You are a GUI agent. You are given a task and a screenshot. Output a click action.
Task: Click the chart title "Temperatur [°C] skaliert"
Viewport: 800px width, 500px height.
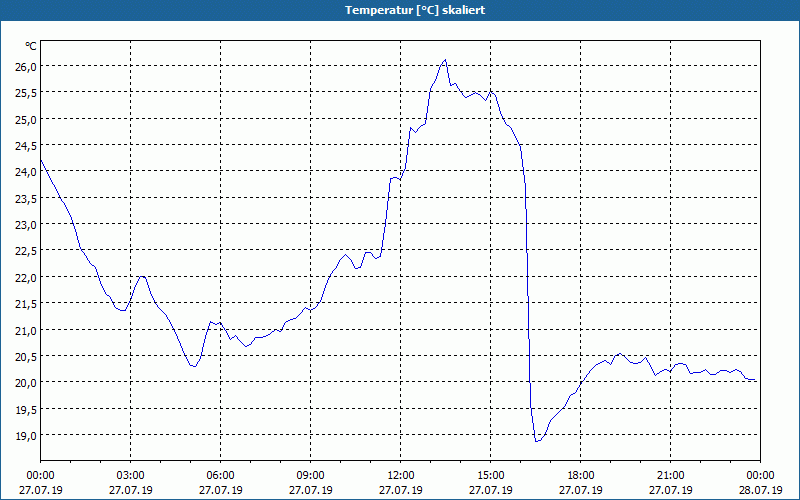[415, 10]
